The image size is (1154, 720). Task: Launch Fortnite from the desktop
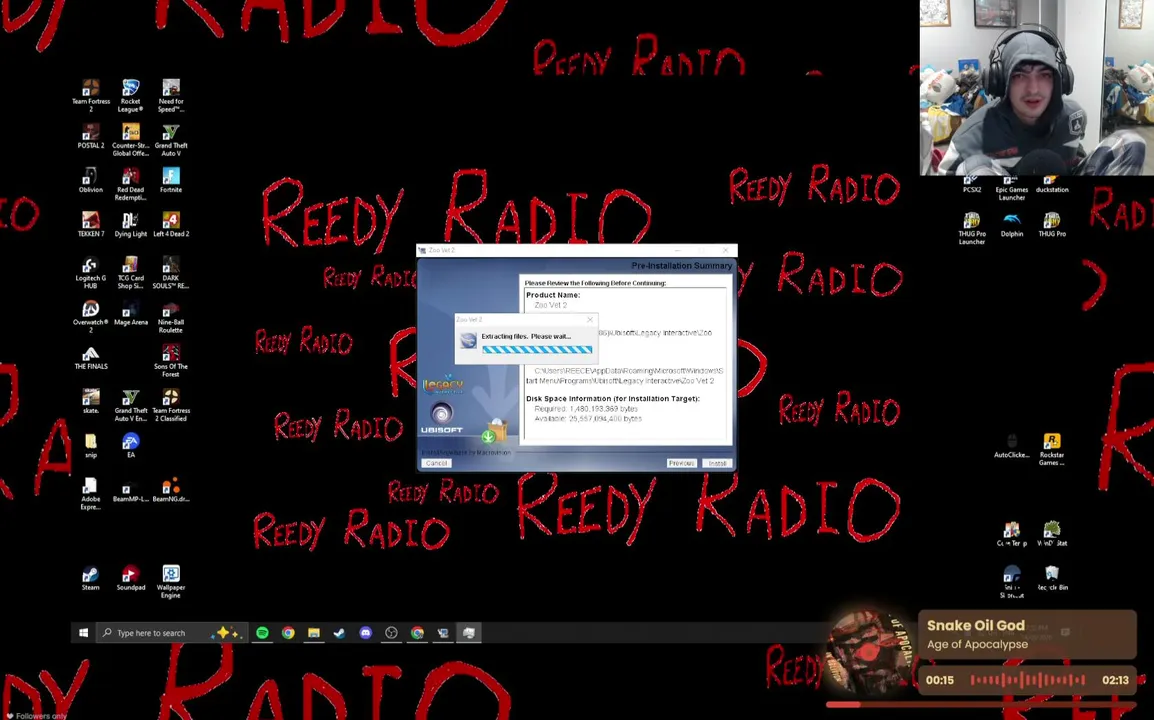click(x=171, y=180)
